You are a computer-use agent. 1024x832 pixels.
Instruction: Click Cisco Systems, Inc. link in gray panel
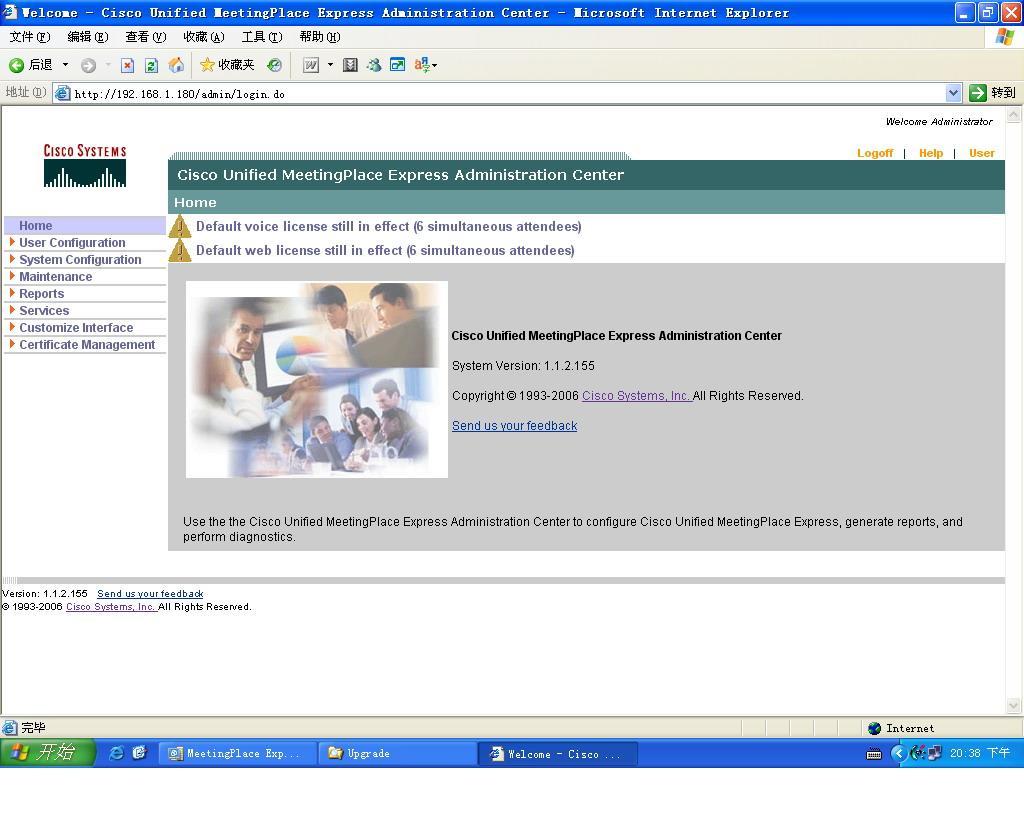click(x=636, y=396)
